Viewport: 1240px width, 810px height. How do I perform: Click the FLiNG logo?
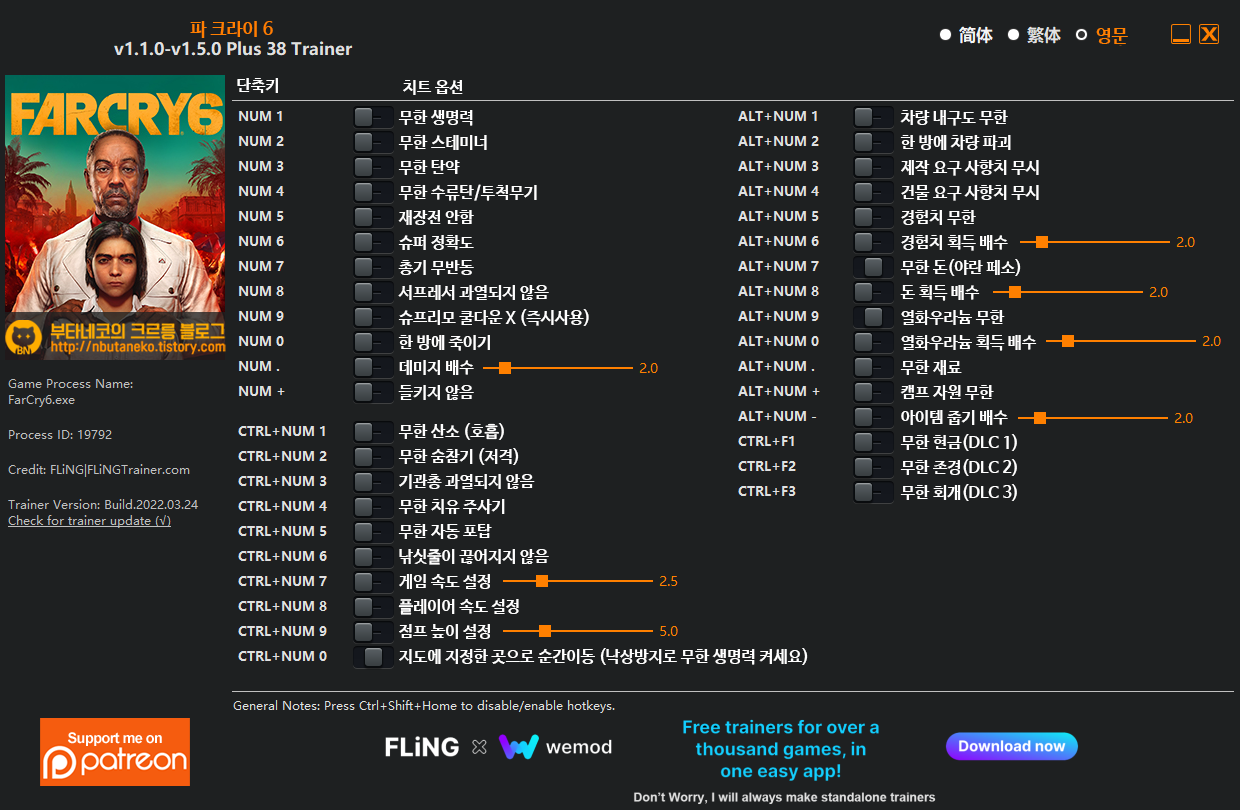[422, 747]
